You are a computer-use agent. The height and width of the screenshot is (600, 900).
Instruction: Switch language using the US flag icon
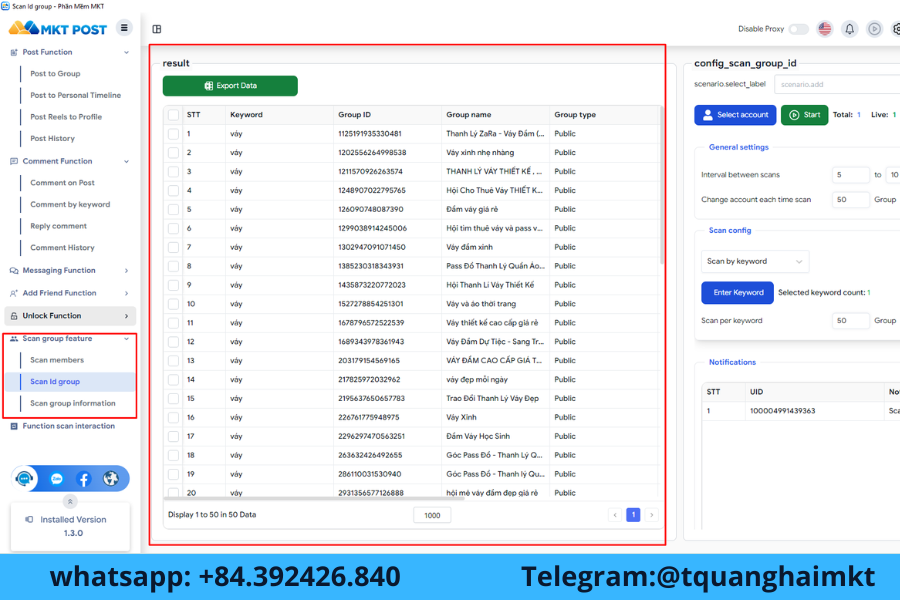click(x=824, y=29)
